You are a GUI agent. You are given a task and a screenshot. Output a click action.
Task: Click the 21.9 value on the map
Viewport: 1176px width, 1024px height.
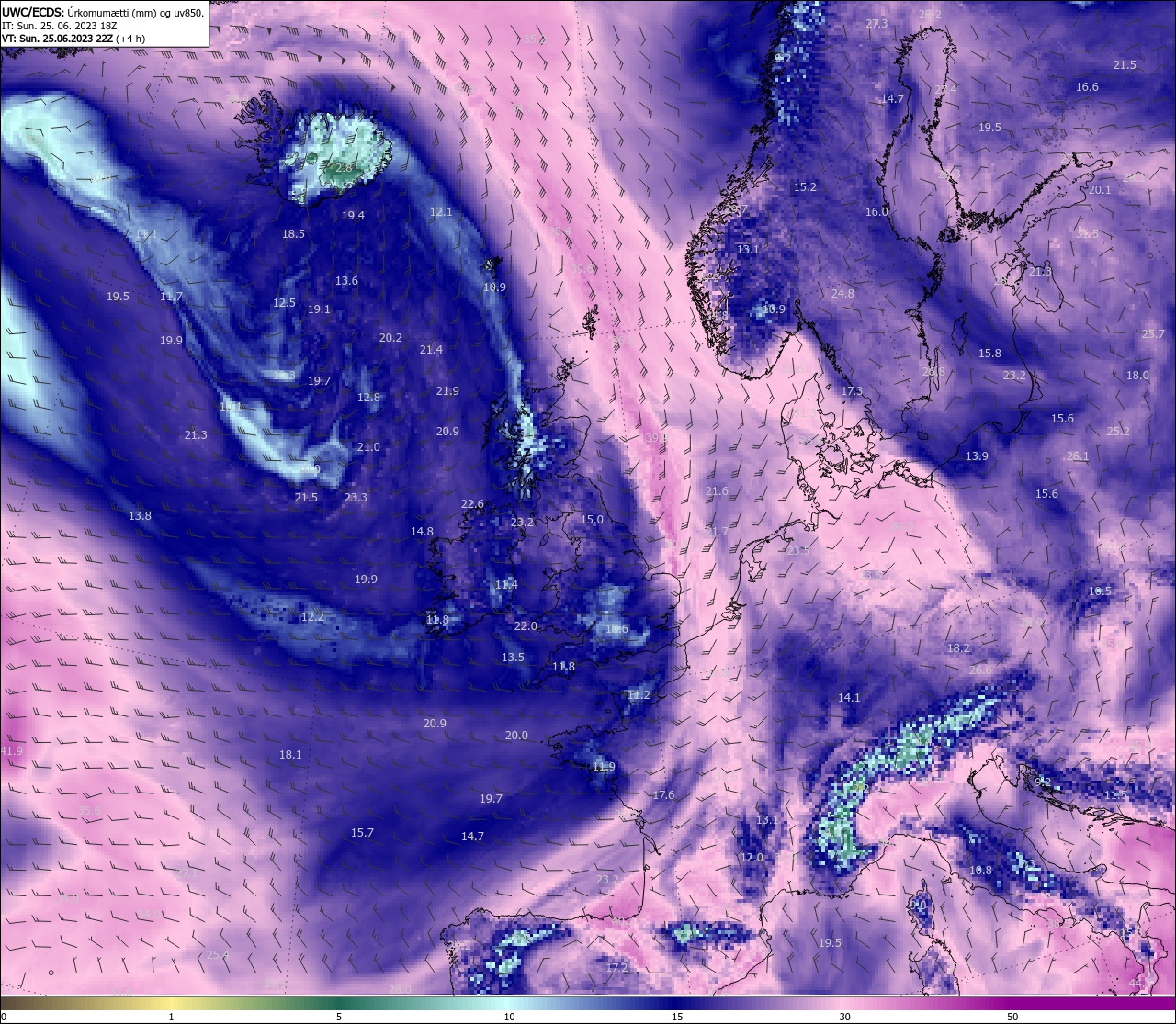(x=447, y=390)
